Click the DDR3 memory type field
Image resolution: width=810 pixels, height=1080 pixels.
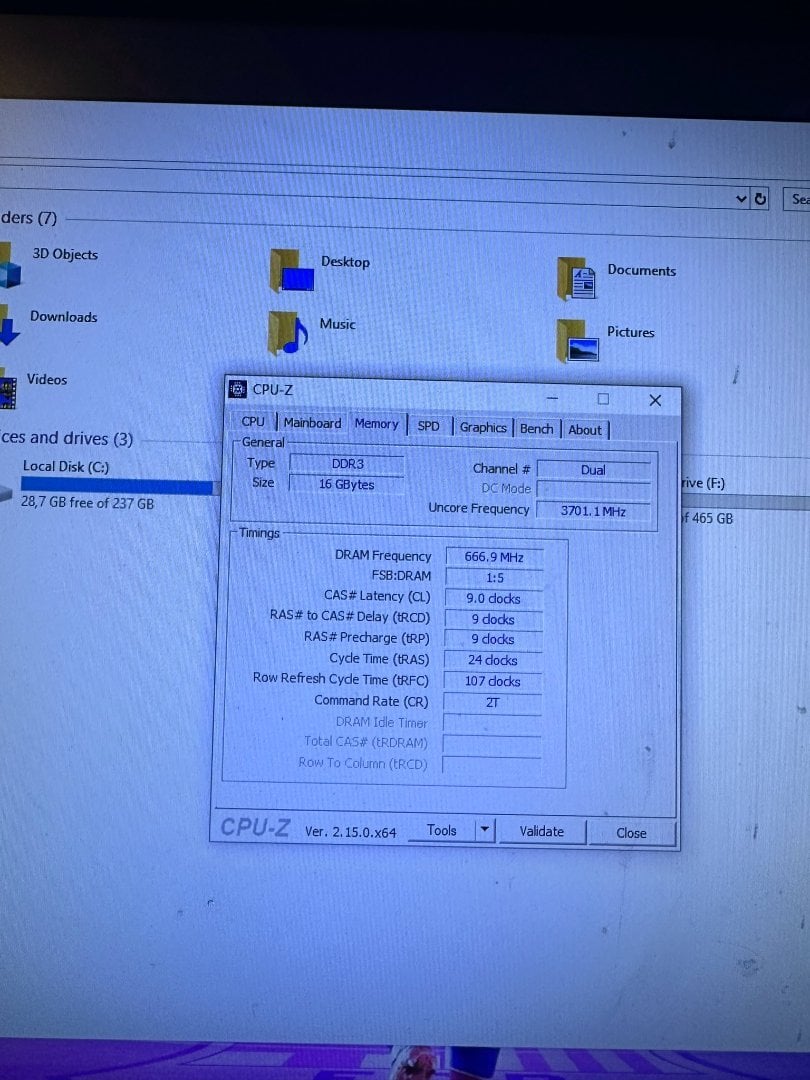tap(346, 464)
